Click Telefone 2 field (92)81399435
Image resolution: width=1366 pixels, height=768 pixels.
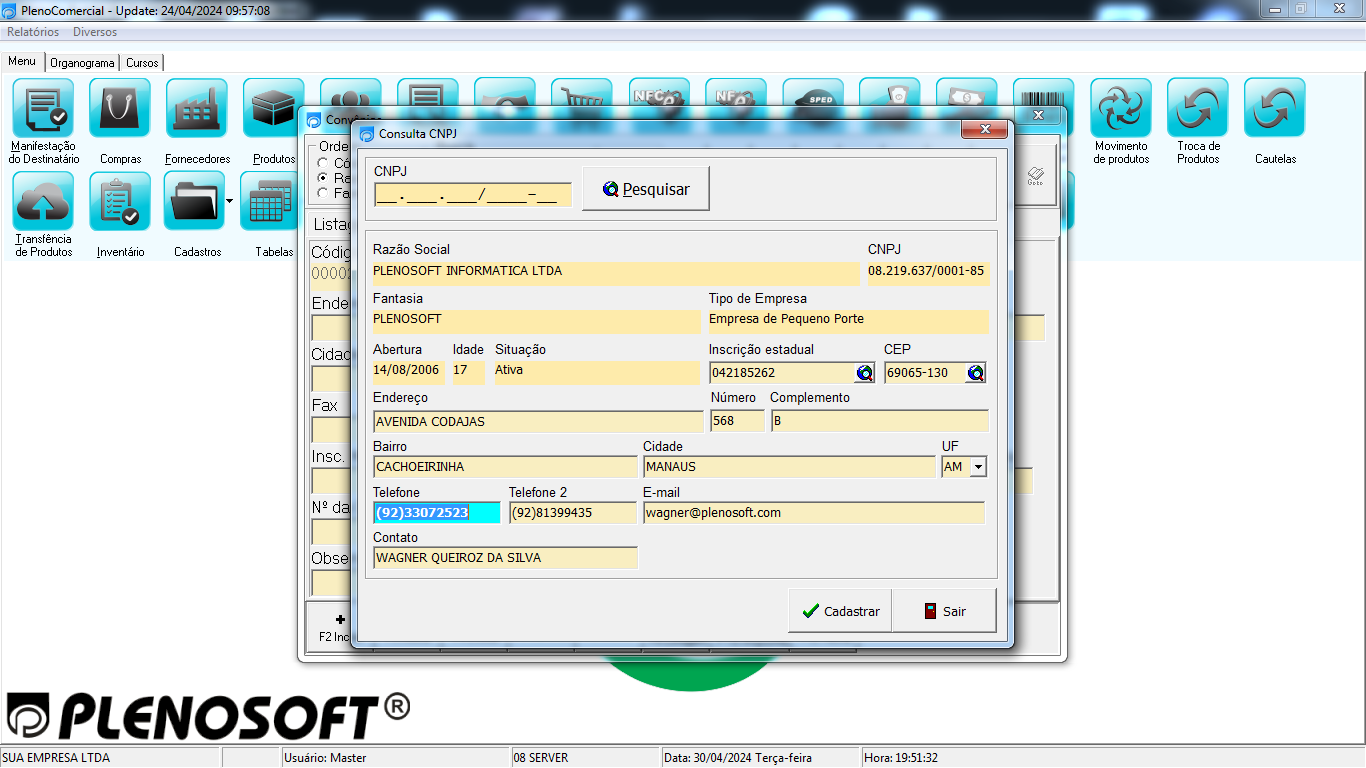click(573, 513)
